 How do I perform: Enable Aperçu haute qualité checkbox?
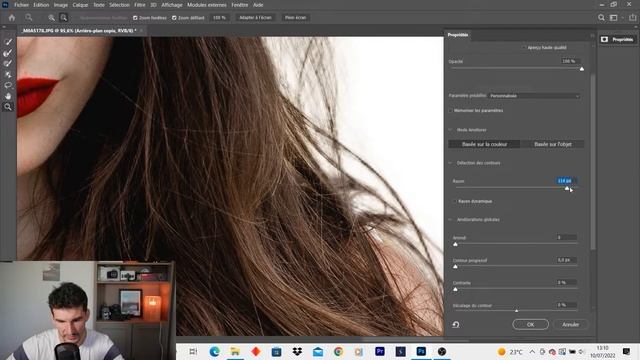click(524, 48)
